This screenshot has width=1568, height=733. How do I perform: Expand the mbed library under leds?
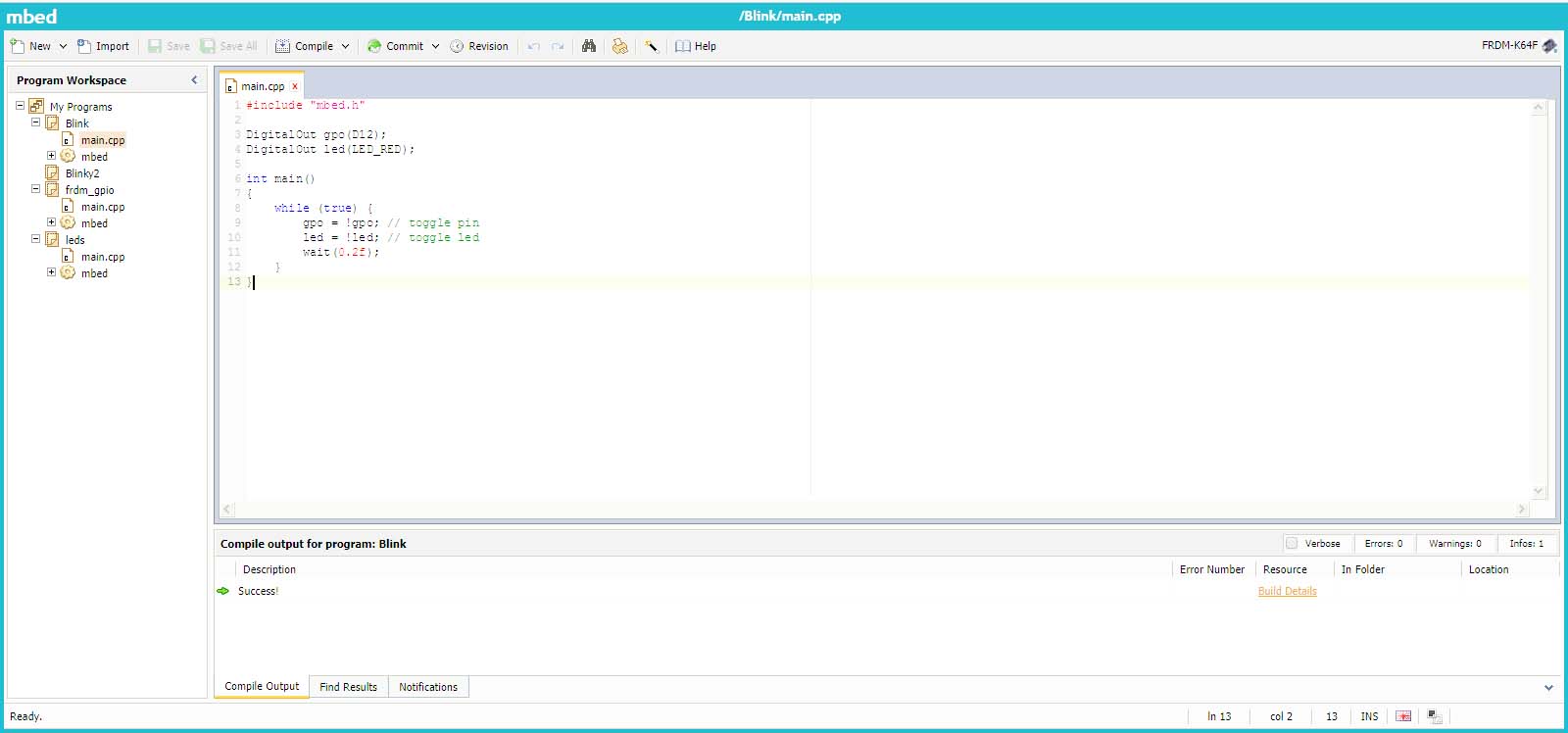click(x=51, y=272)
